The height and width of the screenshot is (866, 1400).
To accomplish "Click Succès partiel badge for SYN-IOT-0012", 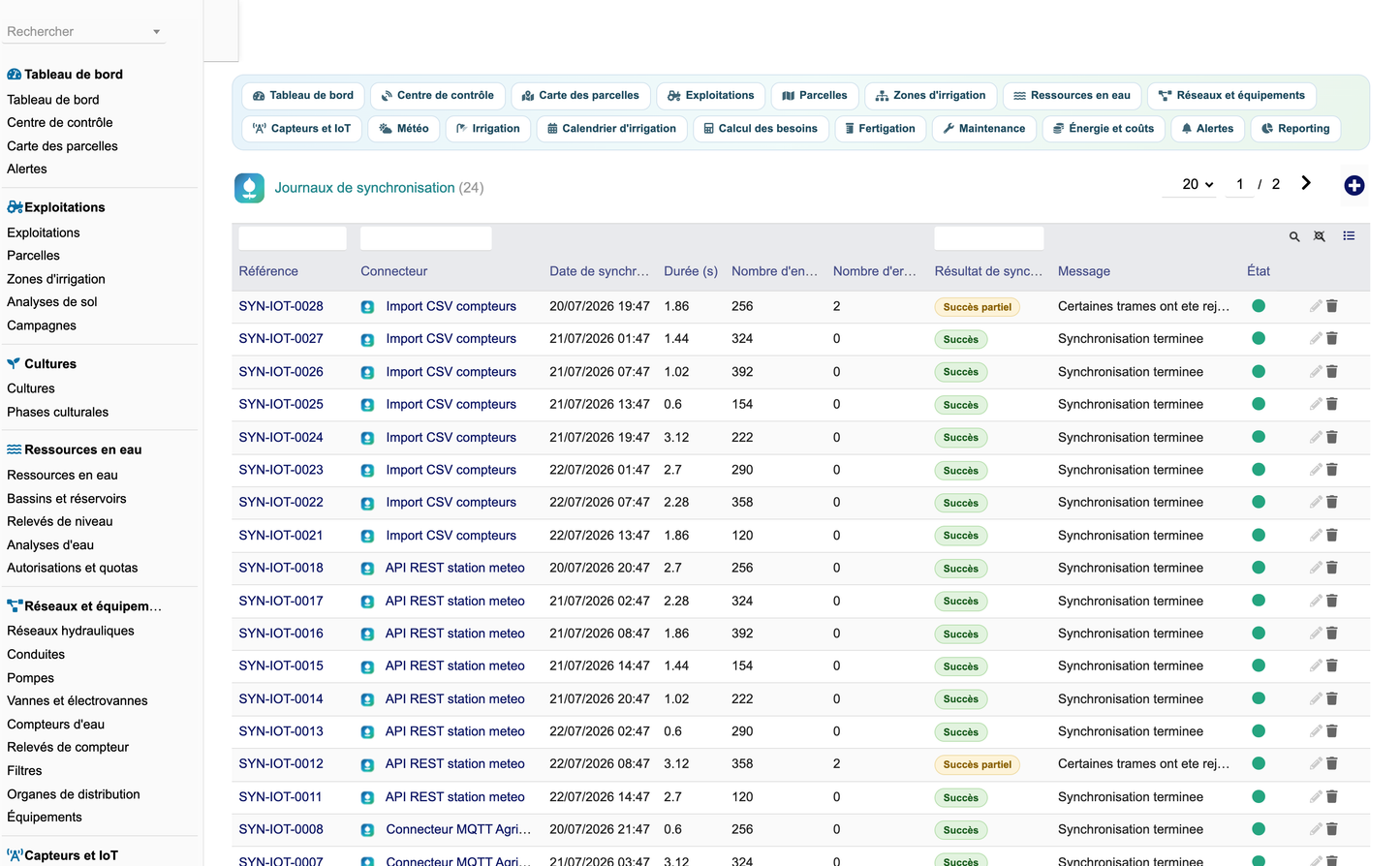I will coord(977,765).
